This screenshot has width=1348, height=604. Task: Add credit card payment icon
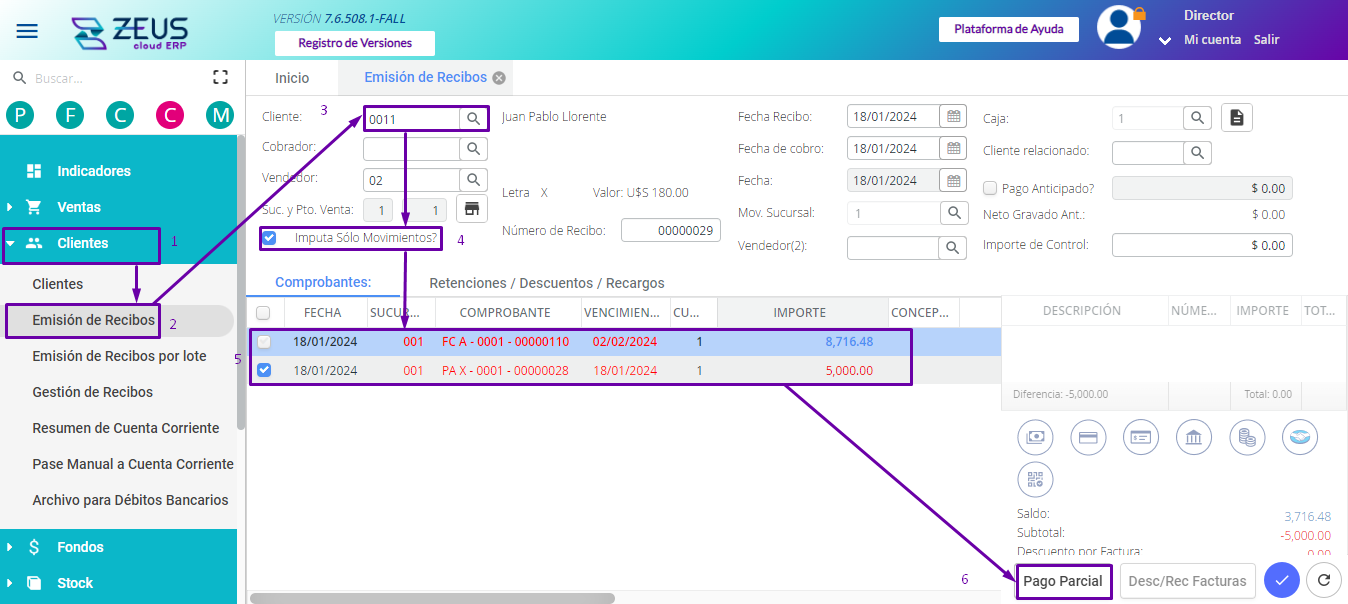[1088, 437]
